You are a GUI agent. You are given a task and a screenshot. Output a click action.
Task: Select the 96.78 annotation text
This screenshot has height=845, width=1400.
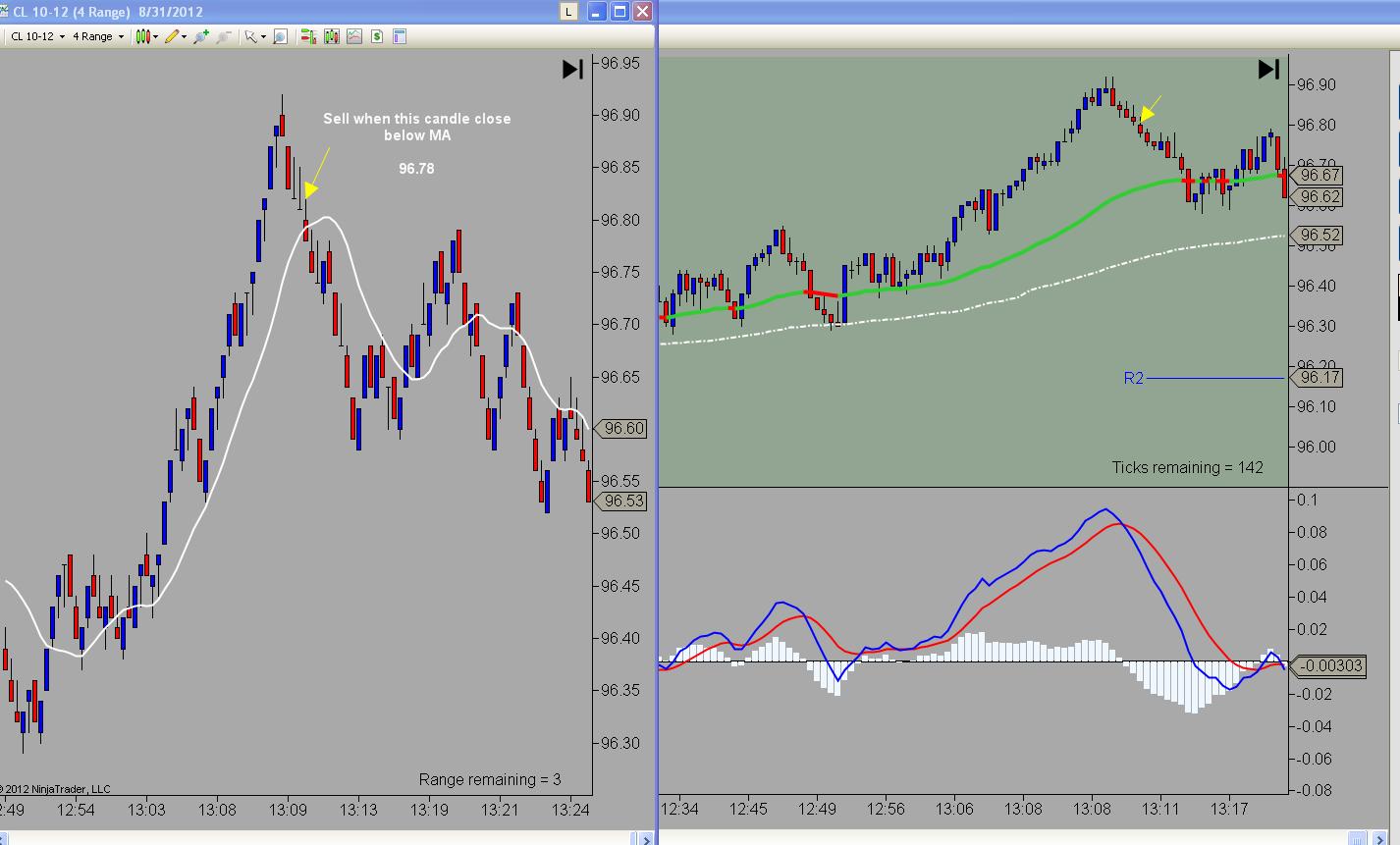416,168
